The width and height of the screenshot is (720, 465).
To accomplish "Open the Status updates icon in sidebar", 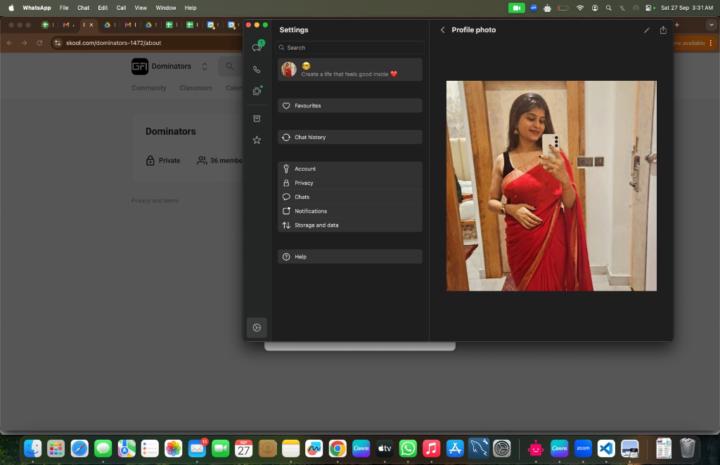I will click(257, 91).
